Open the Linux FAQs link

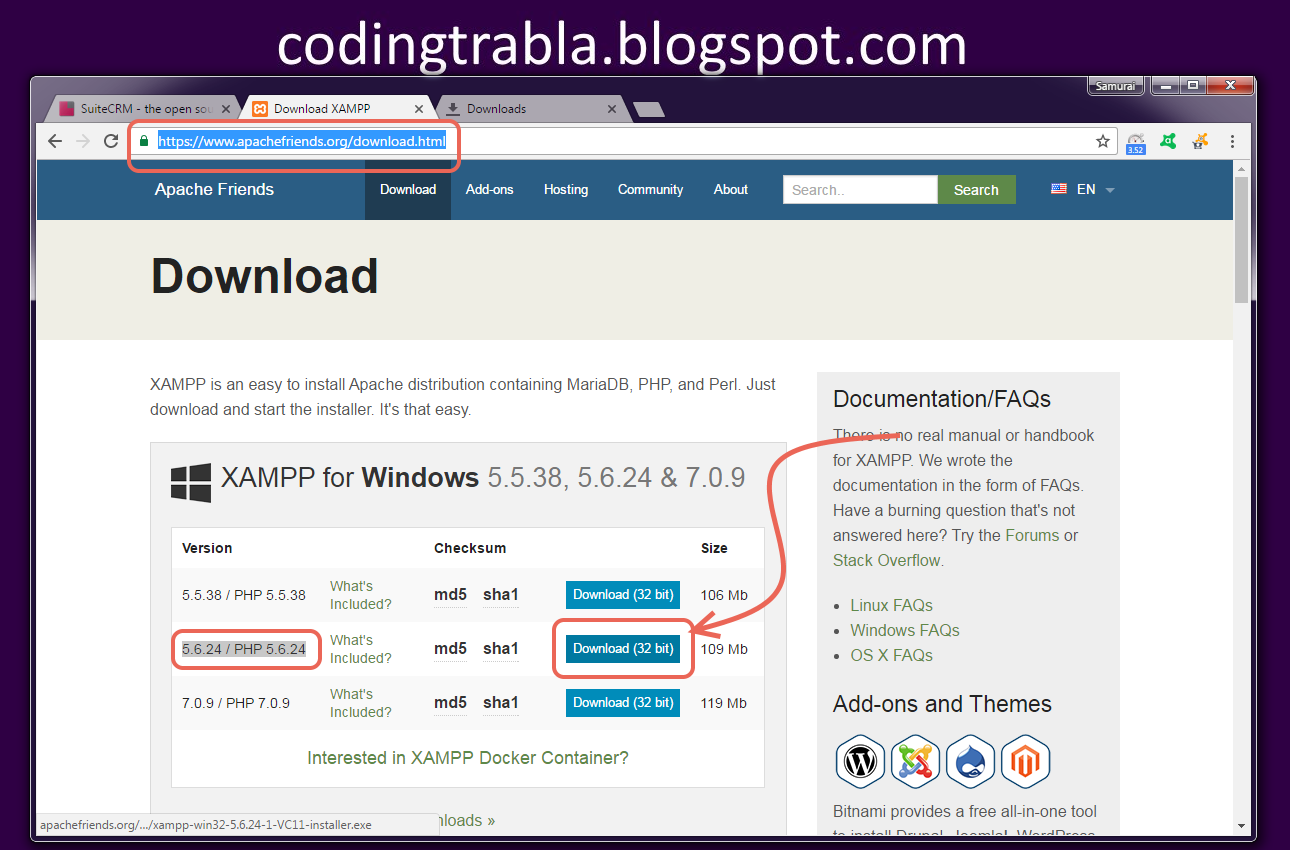tap(892, 605)
